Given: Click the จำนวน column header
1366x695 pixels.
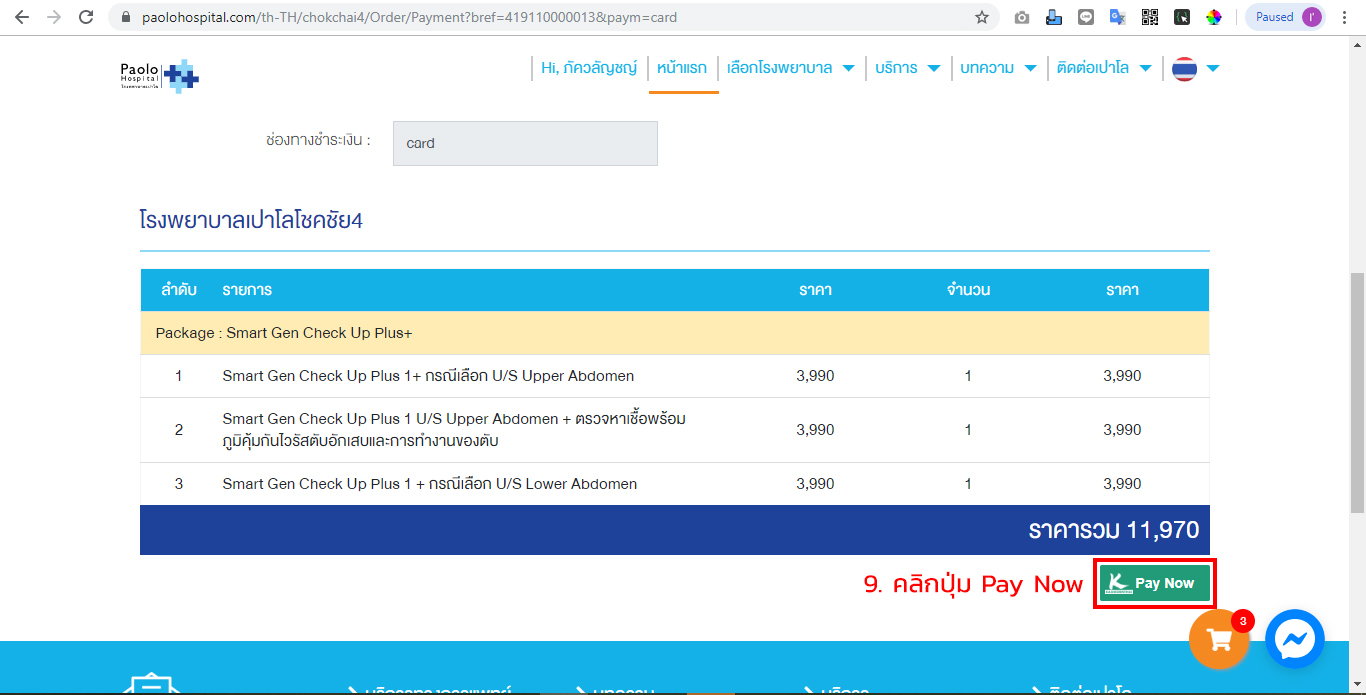Looking at the screenshot, I should 968,290.
